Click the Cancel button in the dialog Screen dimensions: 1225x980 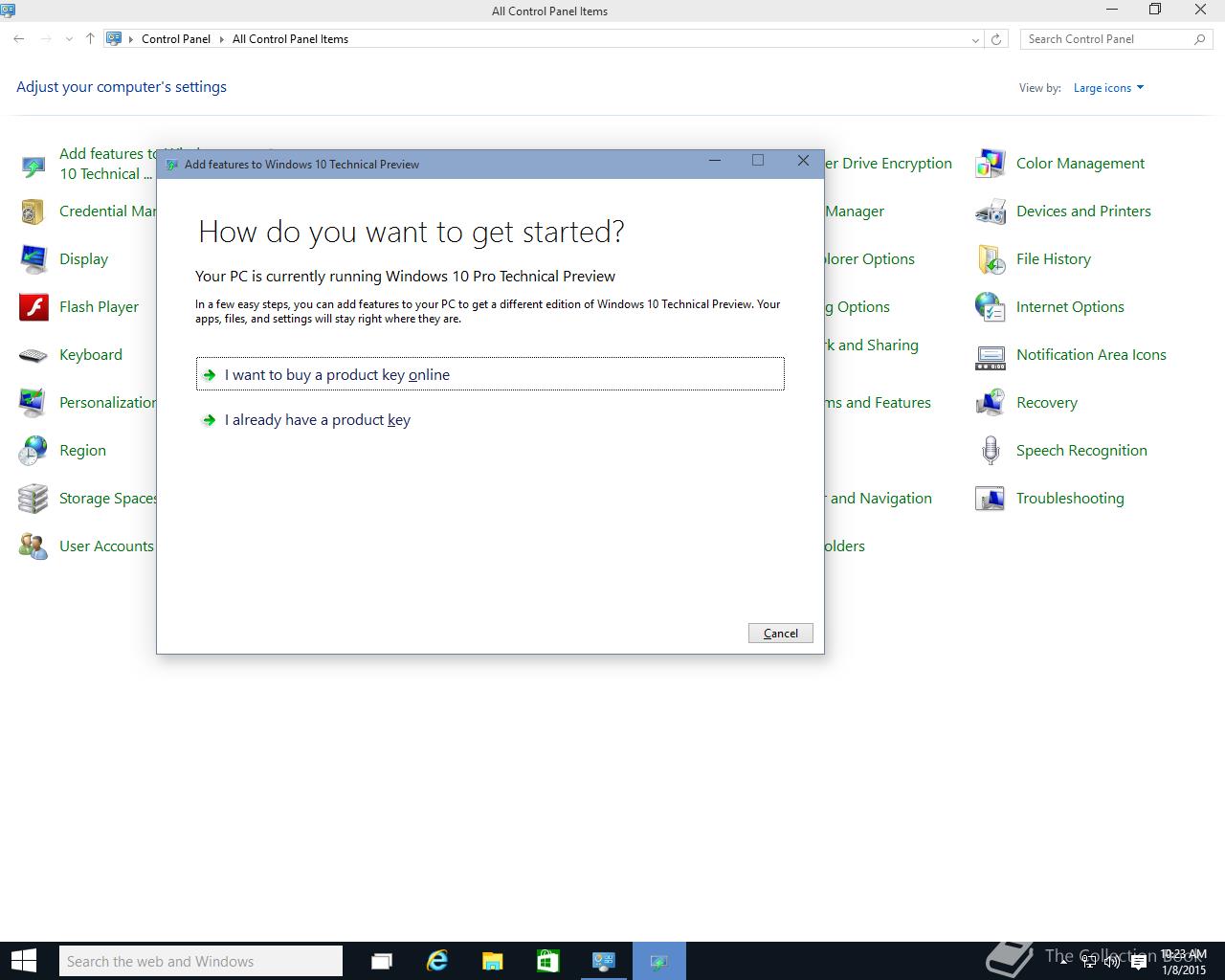[x=781, y=633]
